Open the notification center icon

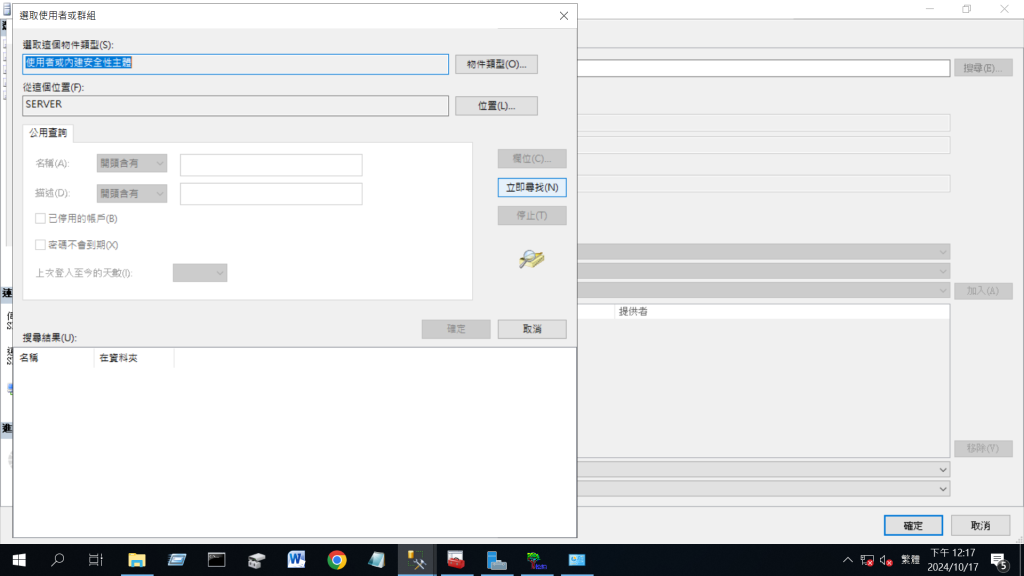(999, 560)
